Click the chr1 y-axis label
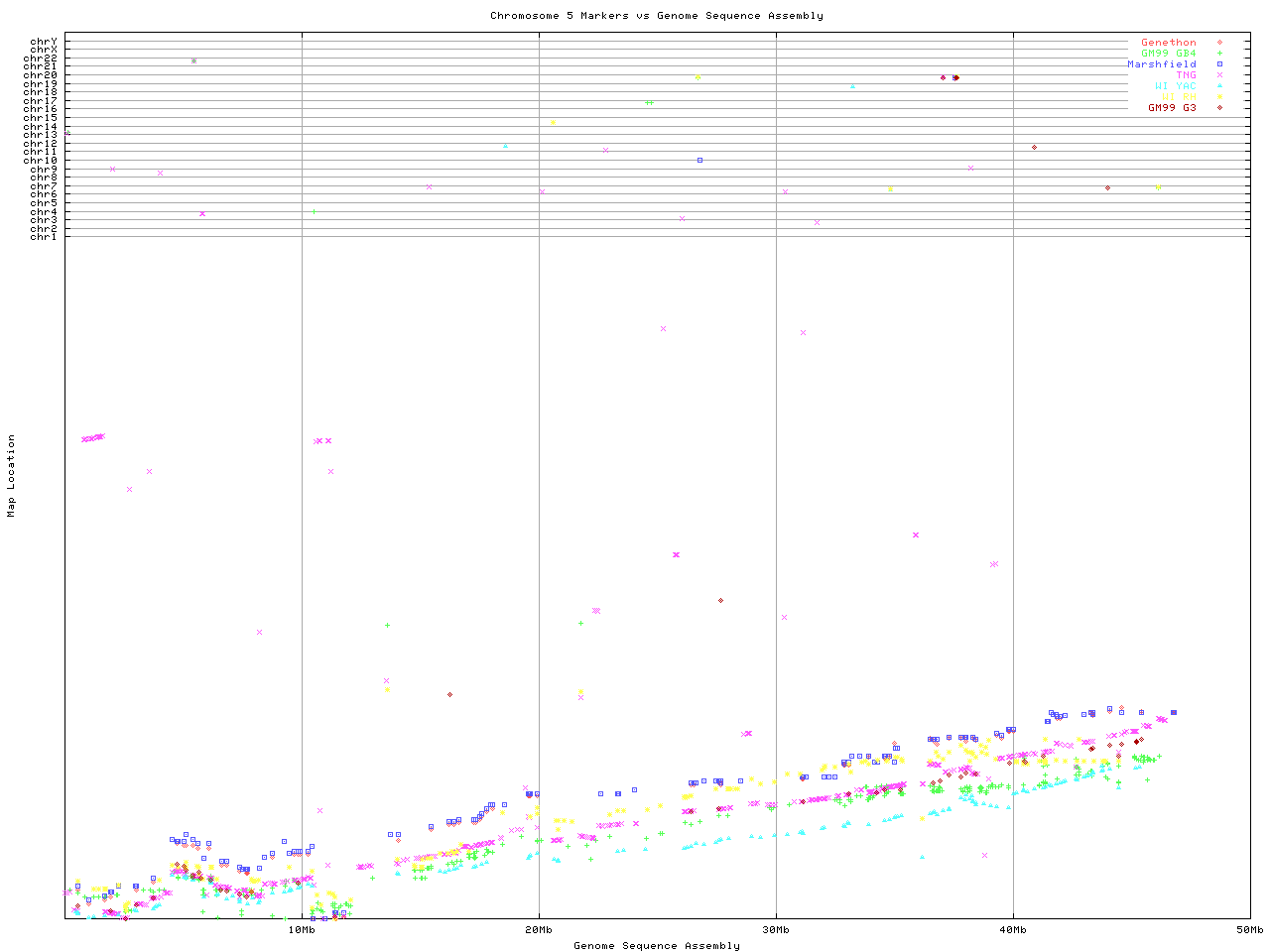Image resolution: width=1270 pixels, height=952 pixels. (x=44, y=237)
